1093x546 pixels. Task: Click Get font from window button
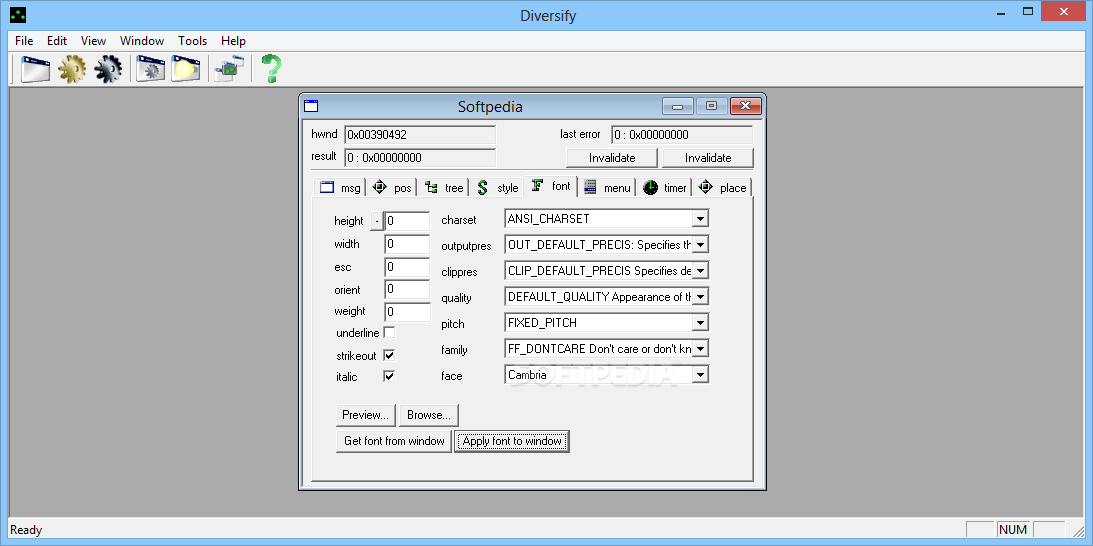tap(394, 441)
